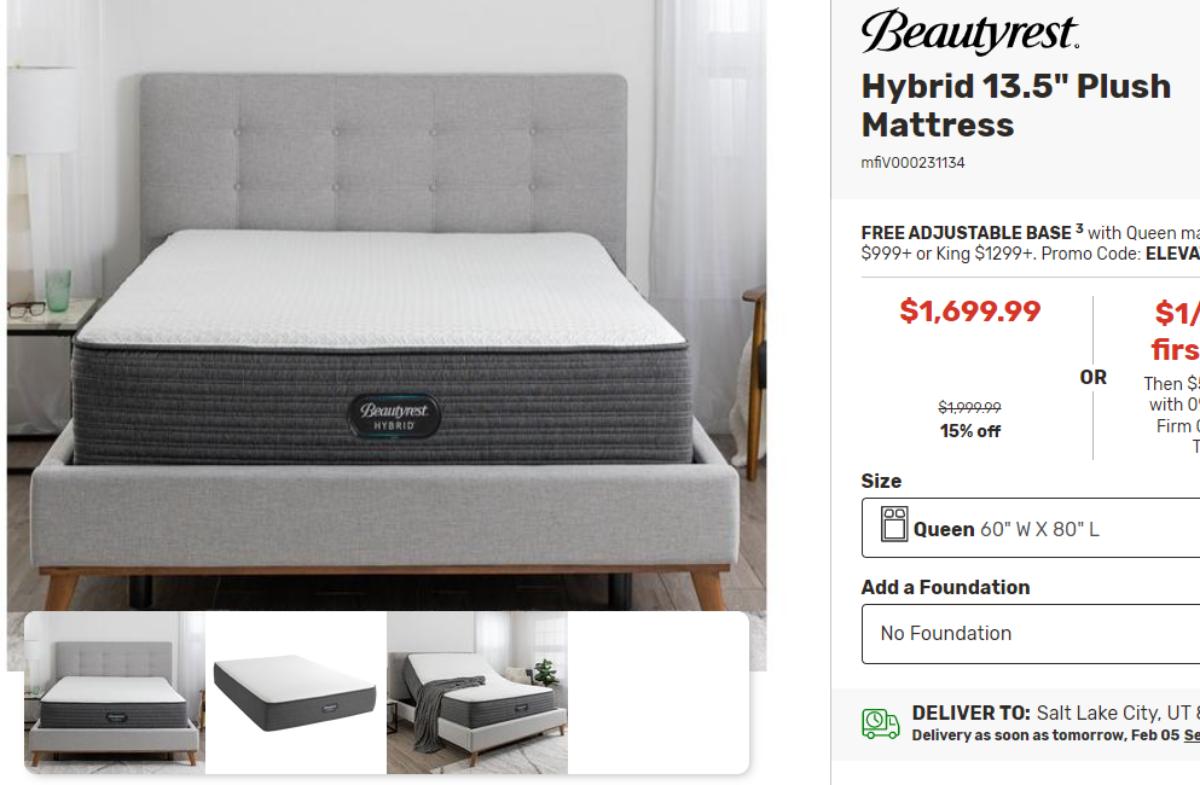This screenshot has width=1200, height=785.
Task: Click the Beautyrest Hybrid badge on the mattress
Action: coord(394,415)
